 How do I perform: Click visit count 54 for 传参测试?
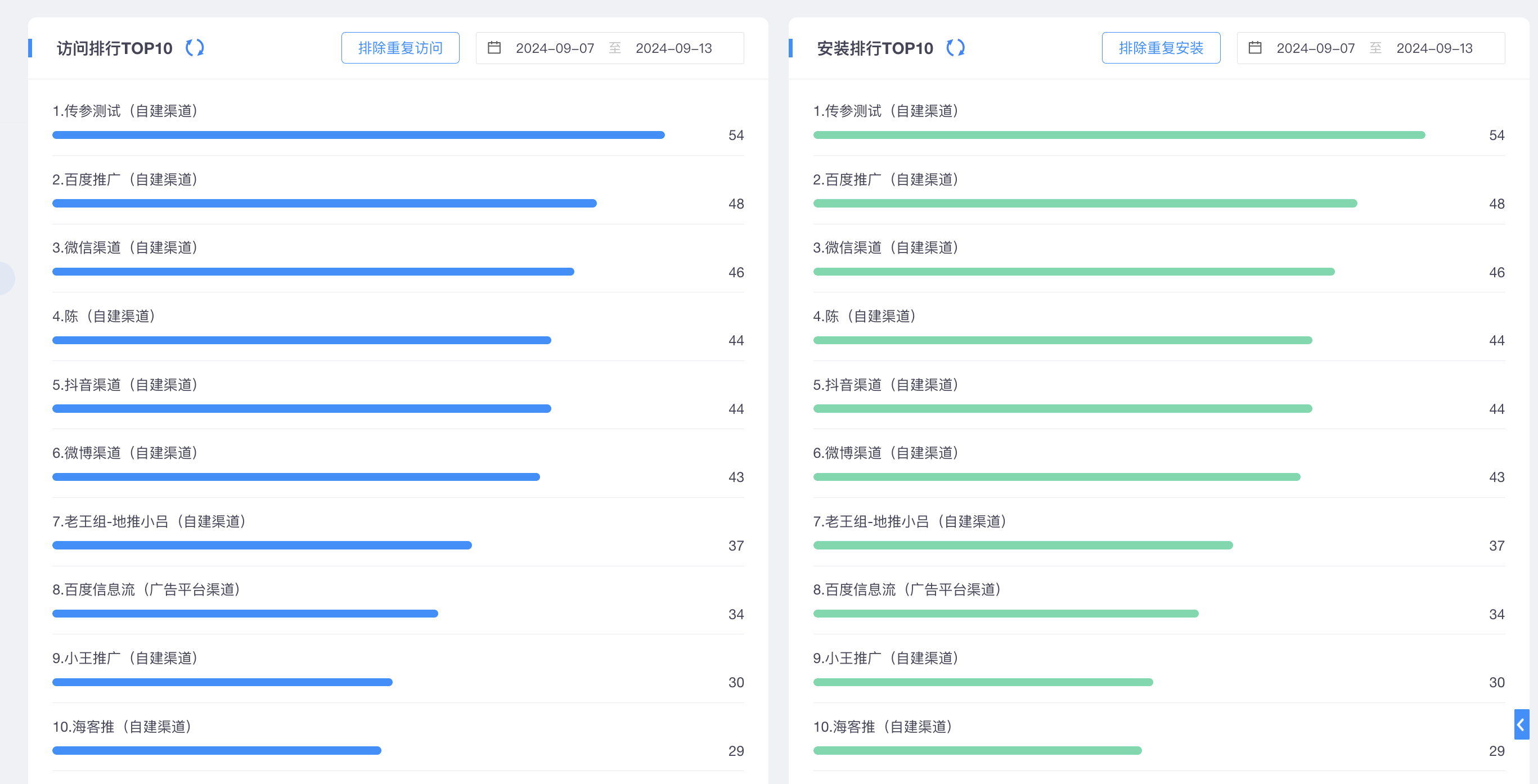pos(736,136)
